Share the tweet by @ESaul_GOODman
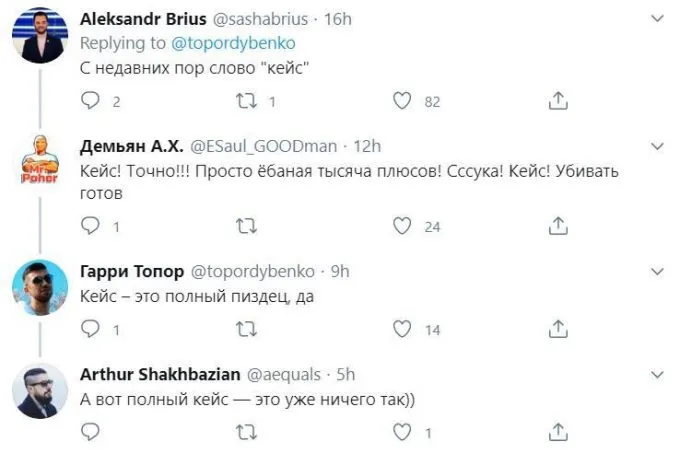 (x=559, y=227)
